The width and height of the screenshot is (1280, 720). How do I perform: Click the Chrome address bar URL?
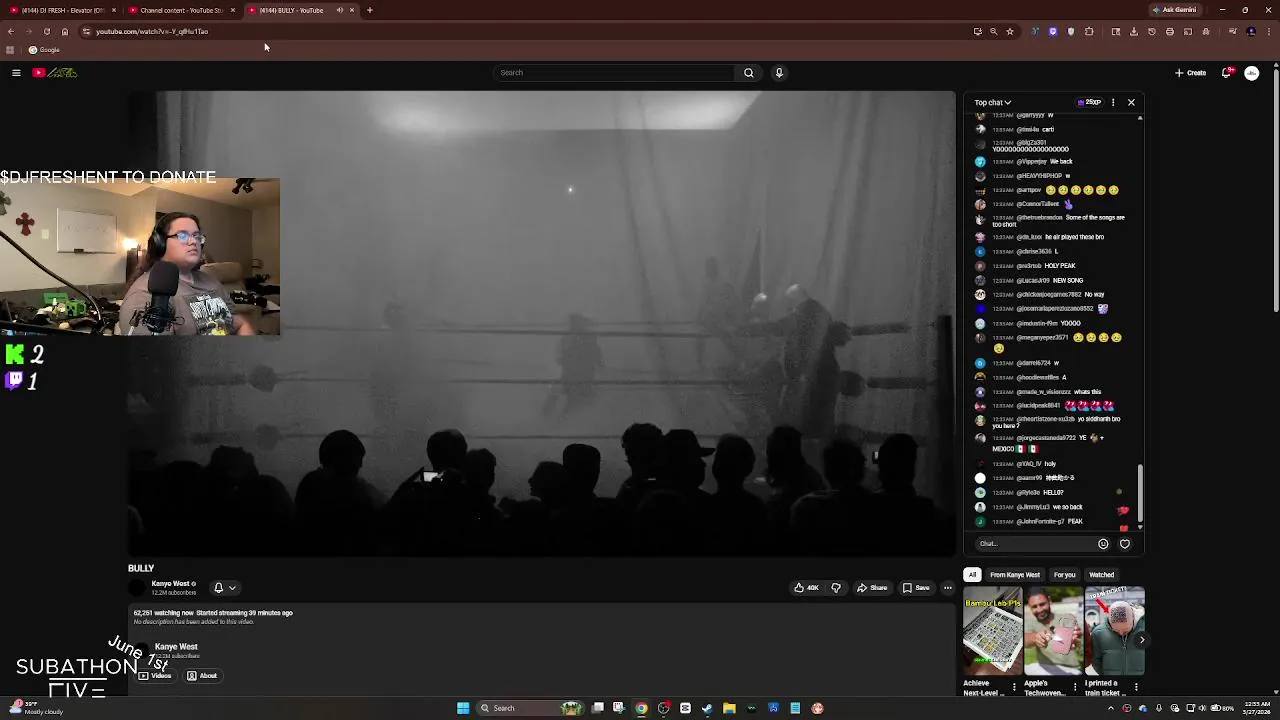(152, 31)
